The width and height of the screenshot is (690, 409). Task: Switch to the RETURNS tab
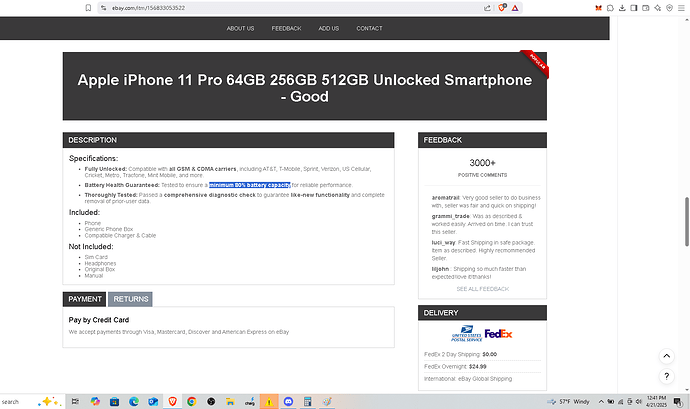click(x=131, y=299)
